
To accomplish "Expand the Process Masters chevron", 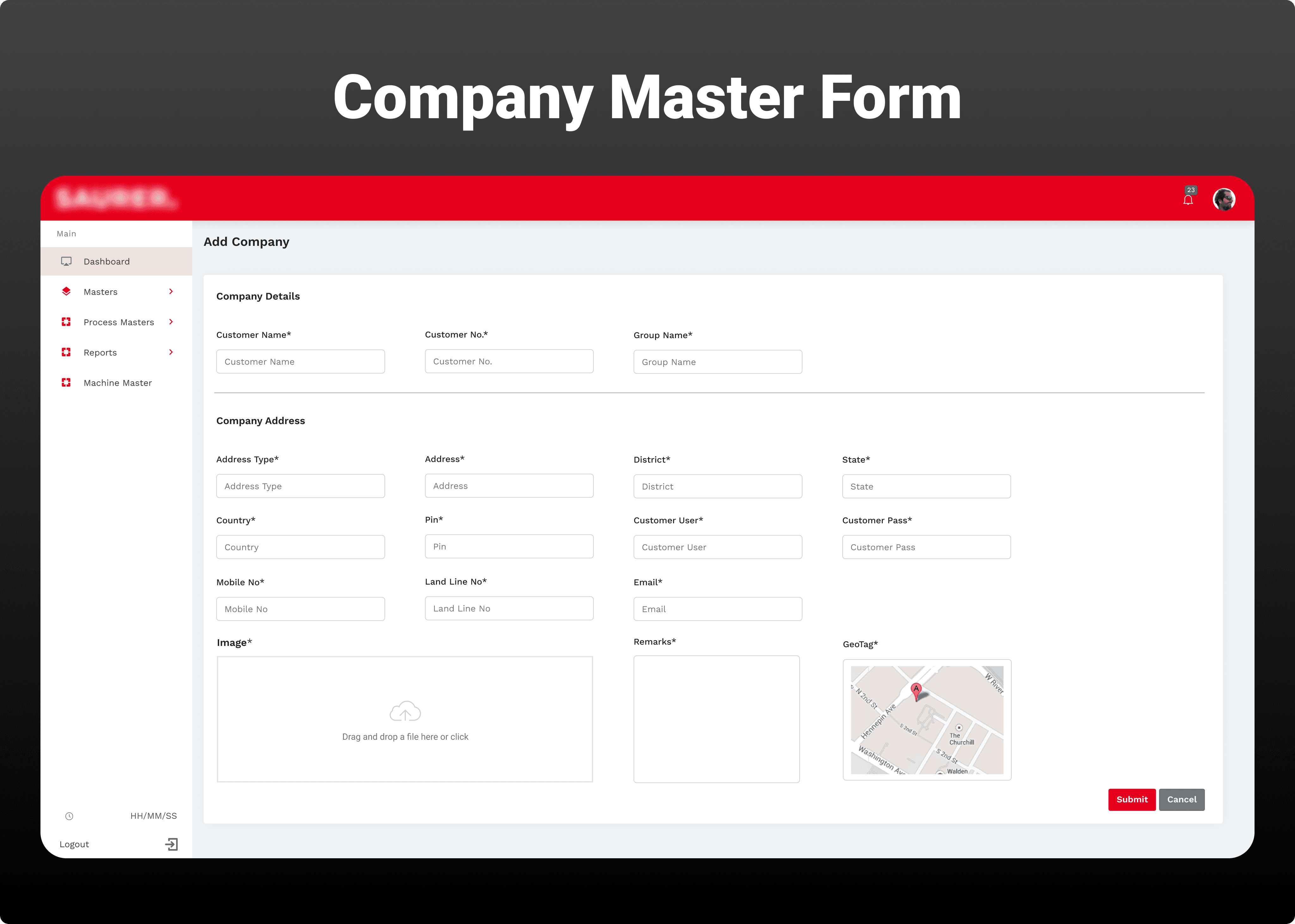I will [x=171, y=322].
